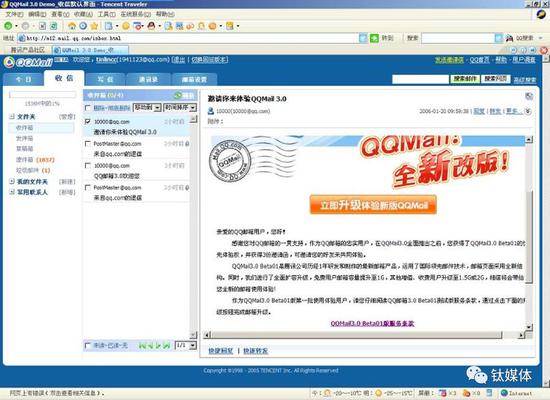Click the chain-link toolbar icon
Screen dimensions: 550x400
pyautogui.click(x=190, y=26)
